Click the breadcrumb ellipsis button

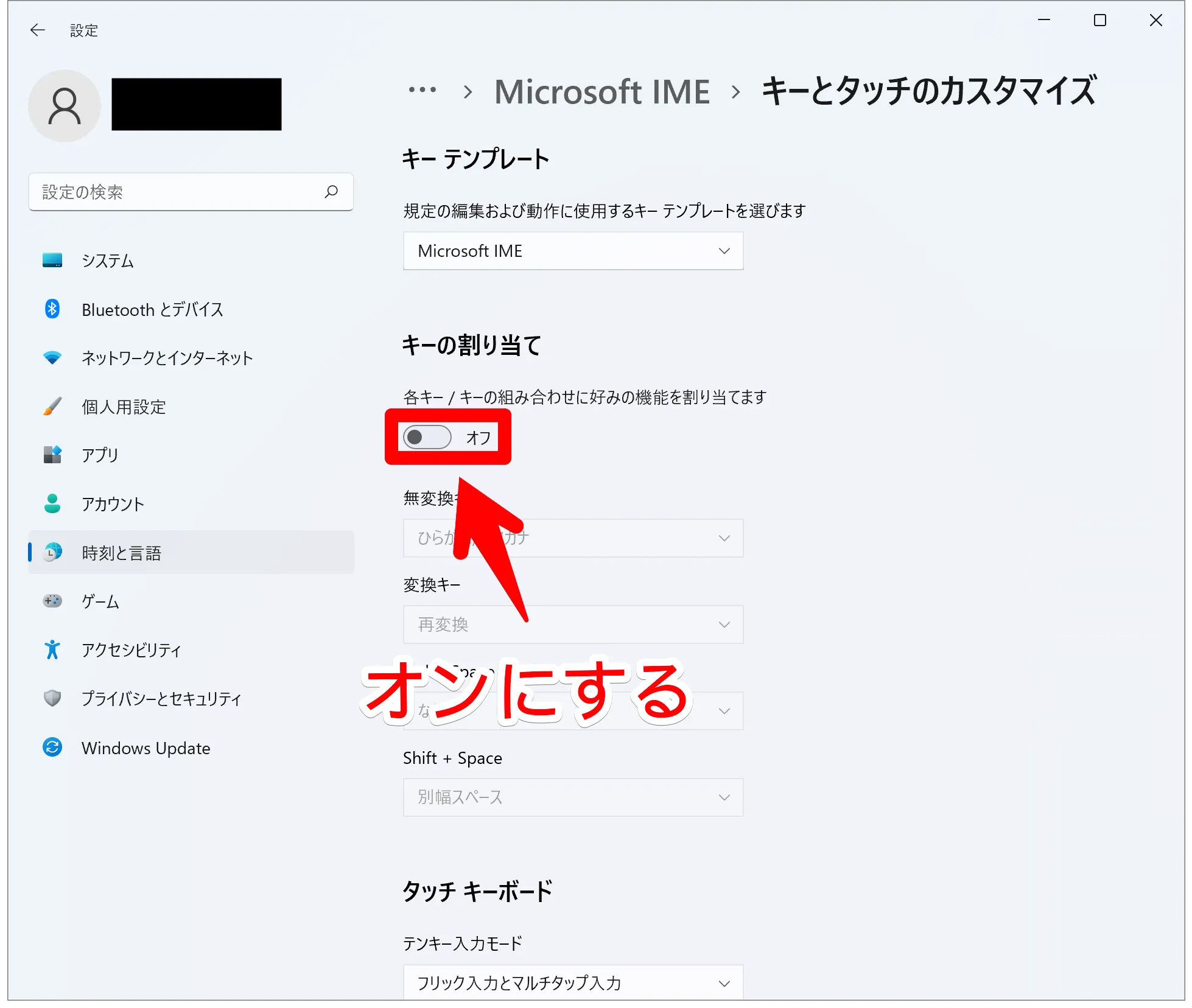[422, 91]
